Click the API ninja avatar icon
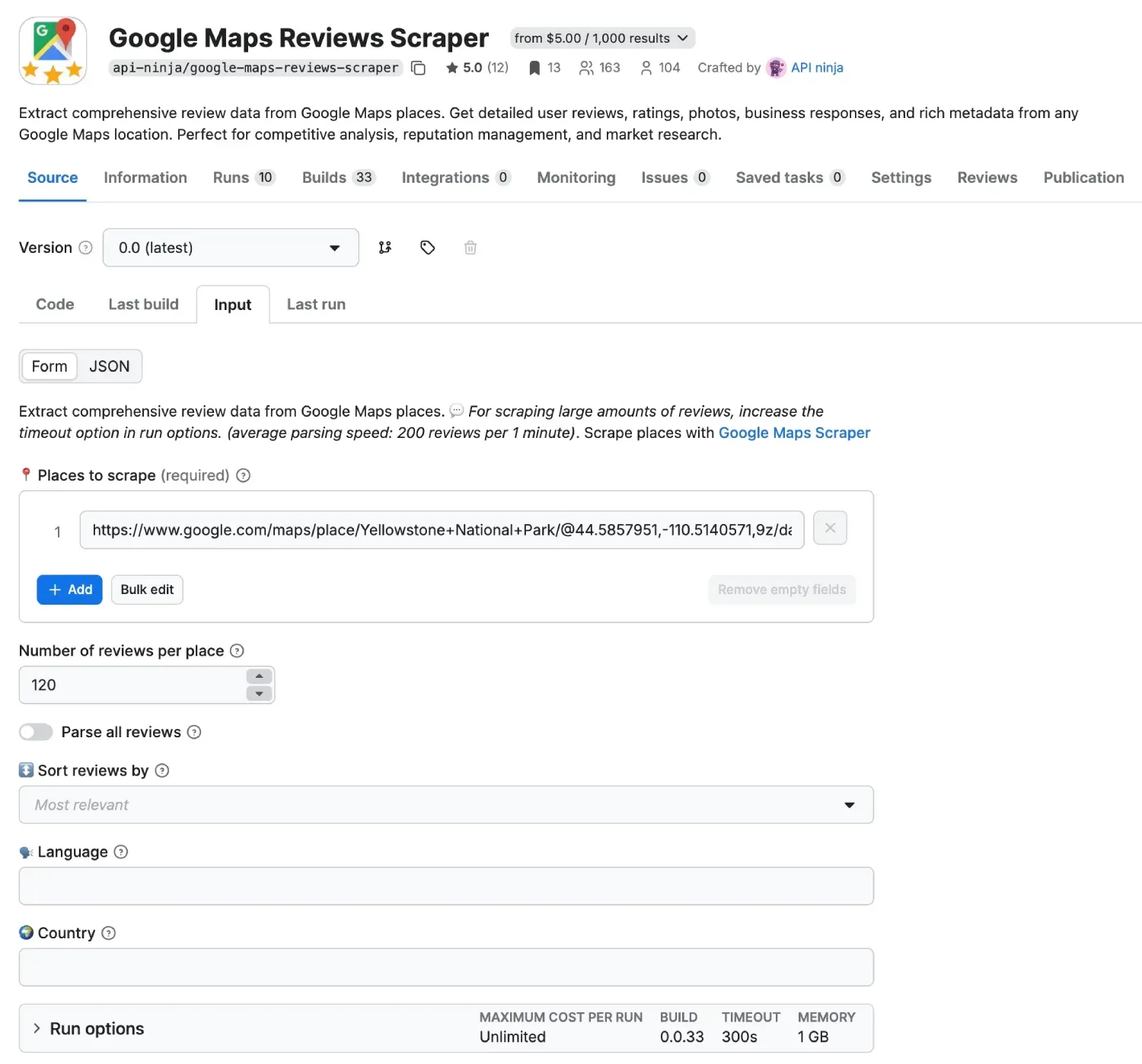Viewport: 1142px width, 1064px height. [x=776, y=68]
